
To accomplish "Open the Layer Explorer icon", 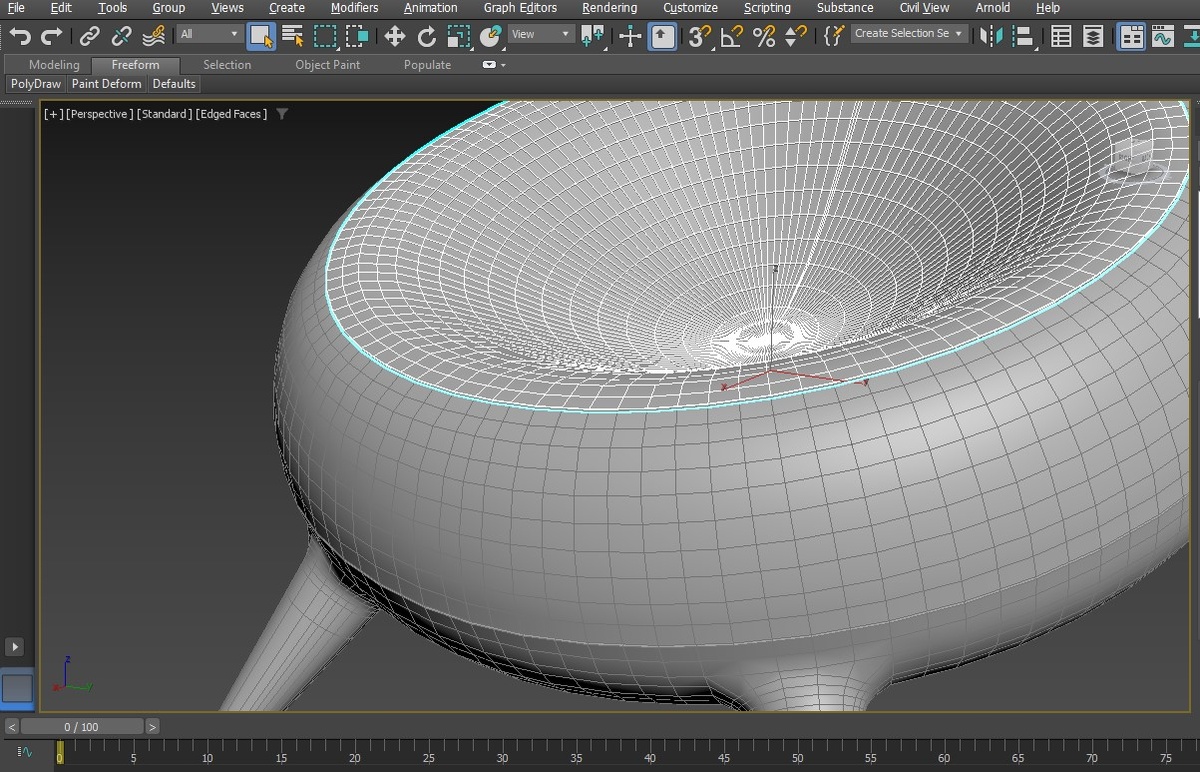I will point(1094,37).
